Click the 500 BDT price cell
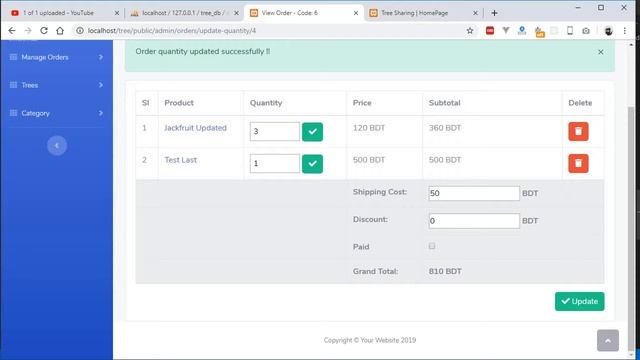 pos(369,160)
